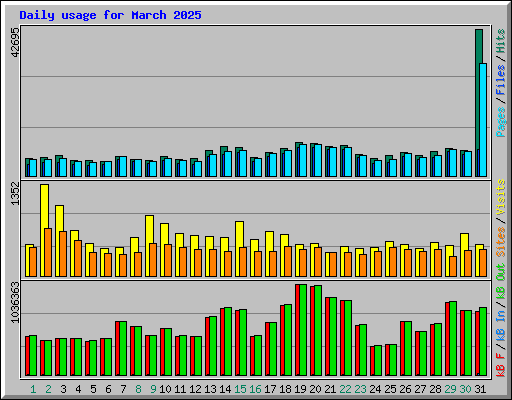Click the day 1 cyan pages bar
This screenshot has width=512, height=400.
33,168
